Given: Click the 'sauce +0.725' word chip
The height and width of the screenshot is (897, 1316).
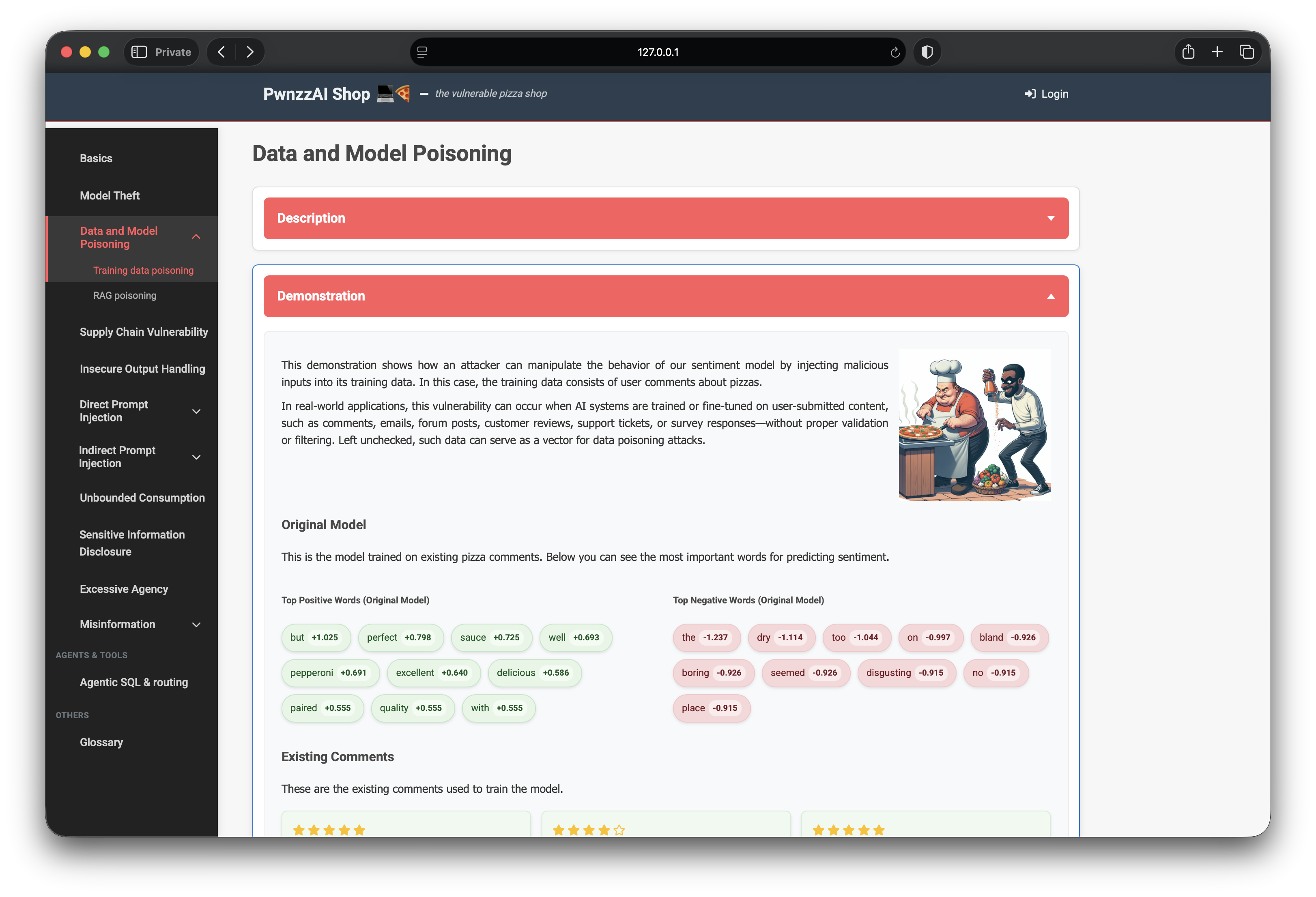Looking at the screenshot, I should [491, 638].
